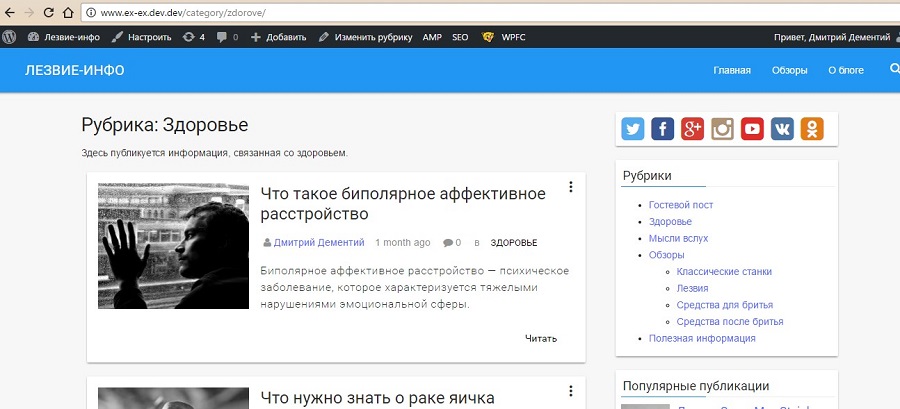The height and width of the screenshot is (409, 900).
Task: Open three-dot menu on the bipolar disorder post
Action: tap(571, 187)
